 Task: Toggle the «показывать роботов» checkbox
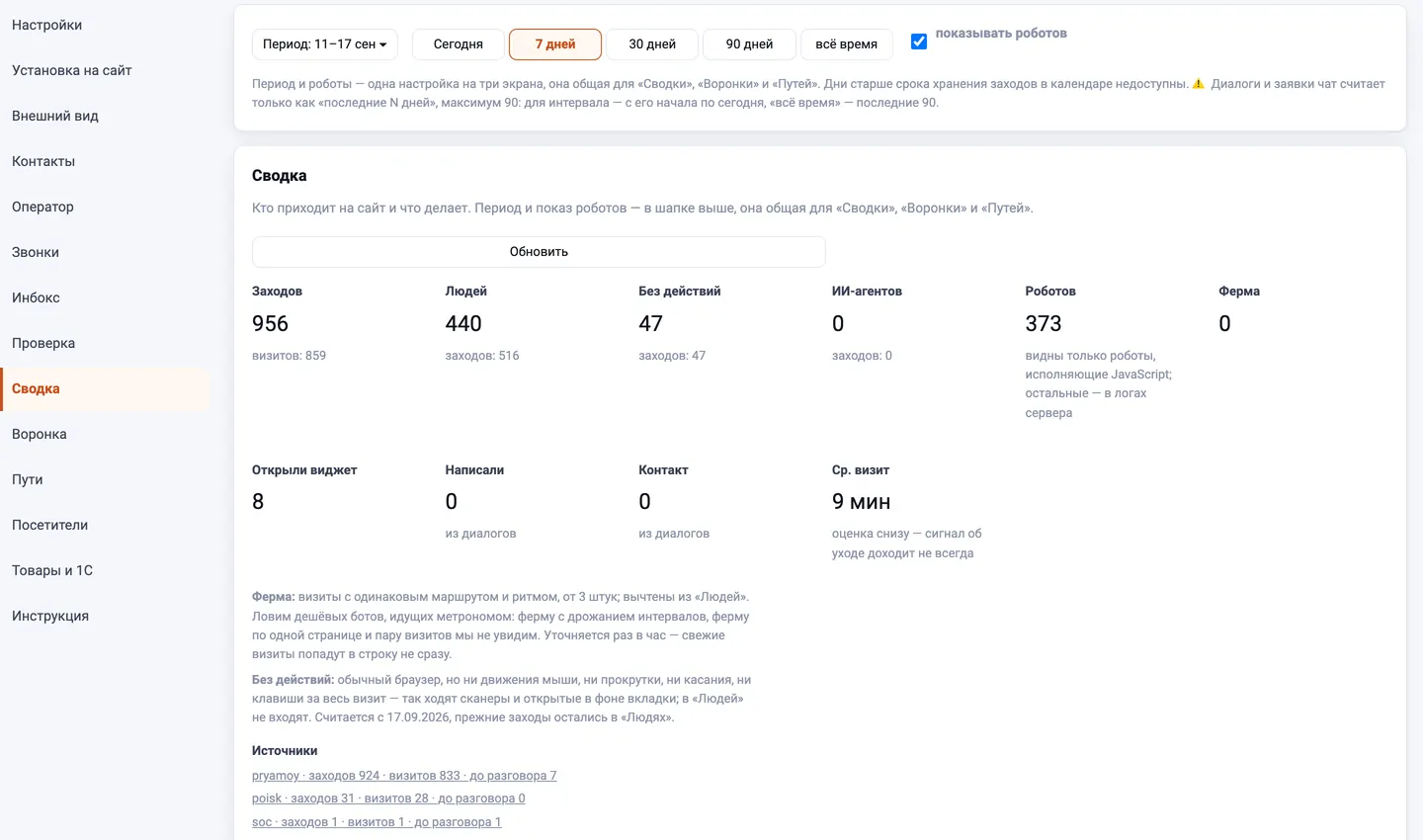(x=919, y=42)
